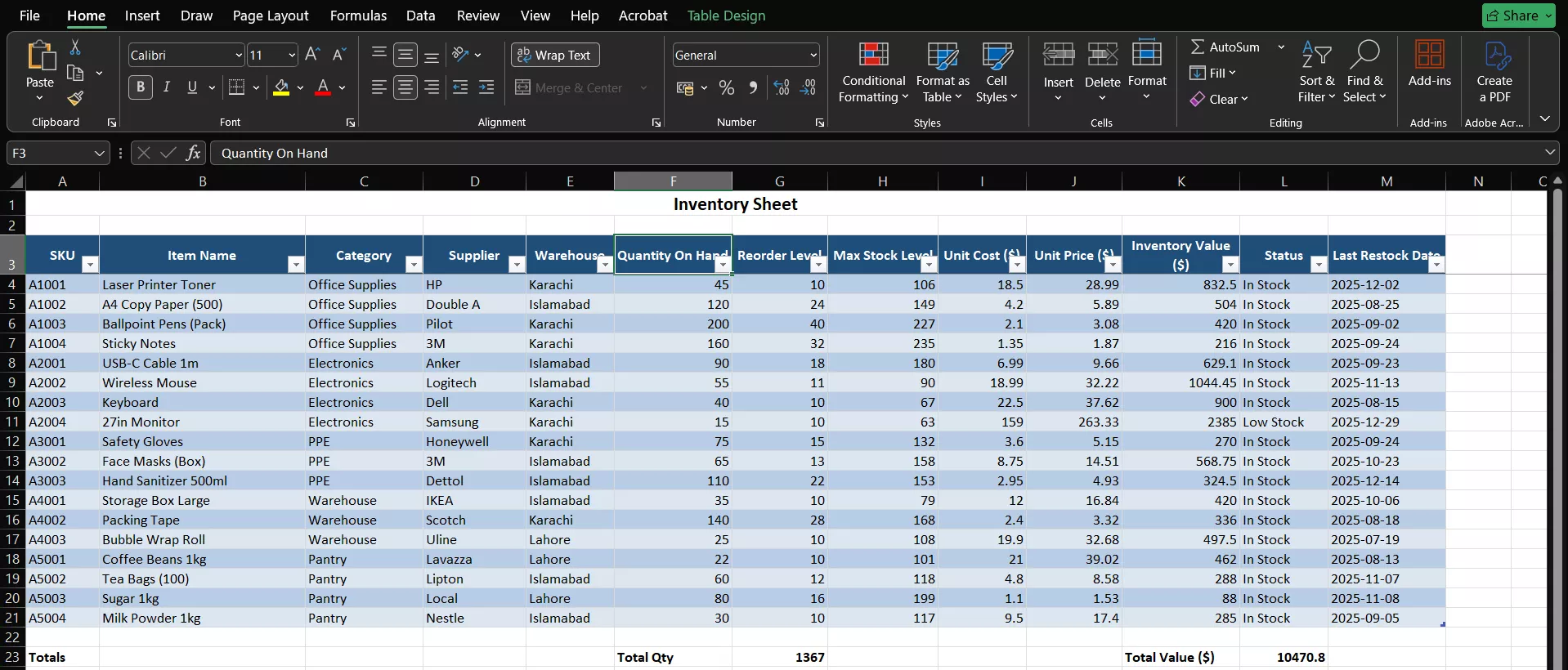1568x670 pixels.
Task: Click Create a PDF icon
Action: point(1494,72)
